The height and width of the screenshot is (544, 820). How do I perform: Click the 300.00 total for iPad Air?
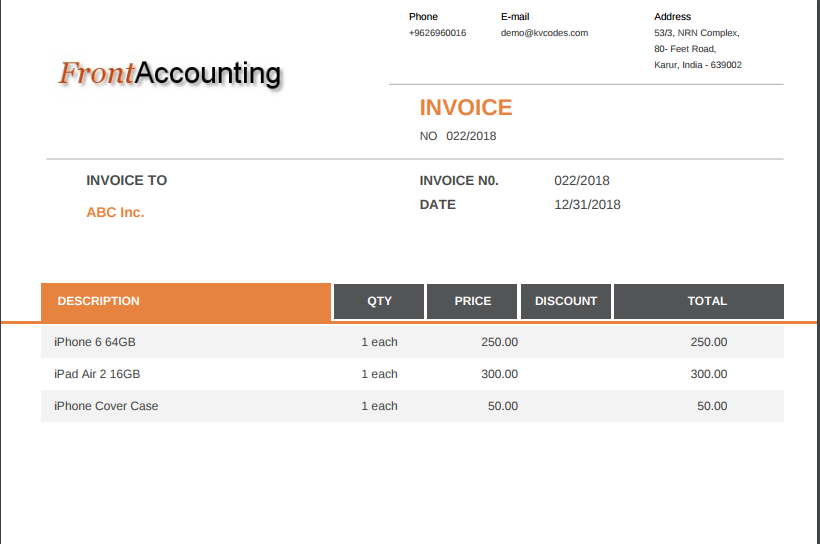click(x=708, y=374)
